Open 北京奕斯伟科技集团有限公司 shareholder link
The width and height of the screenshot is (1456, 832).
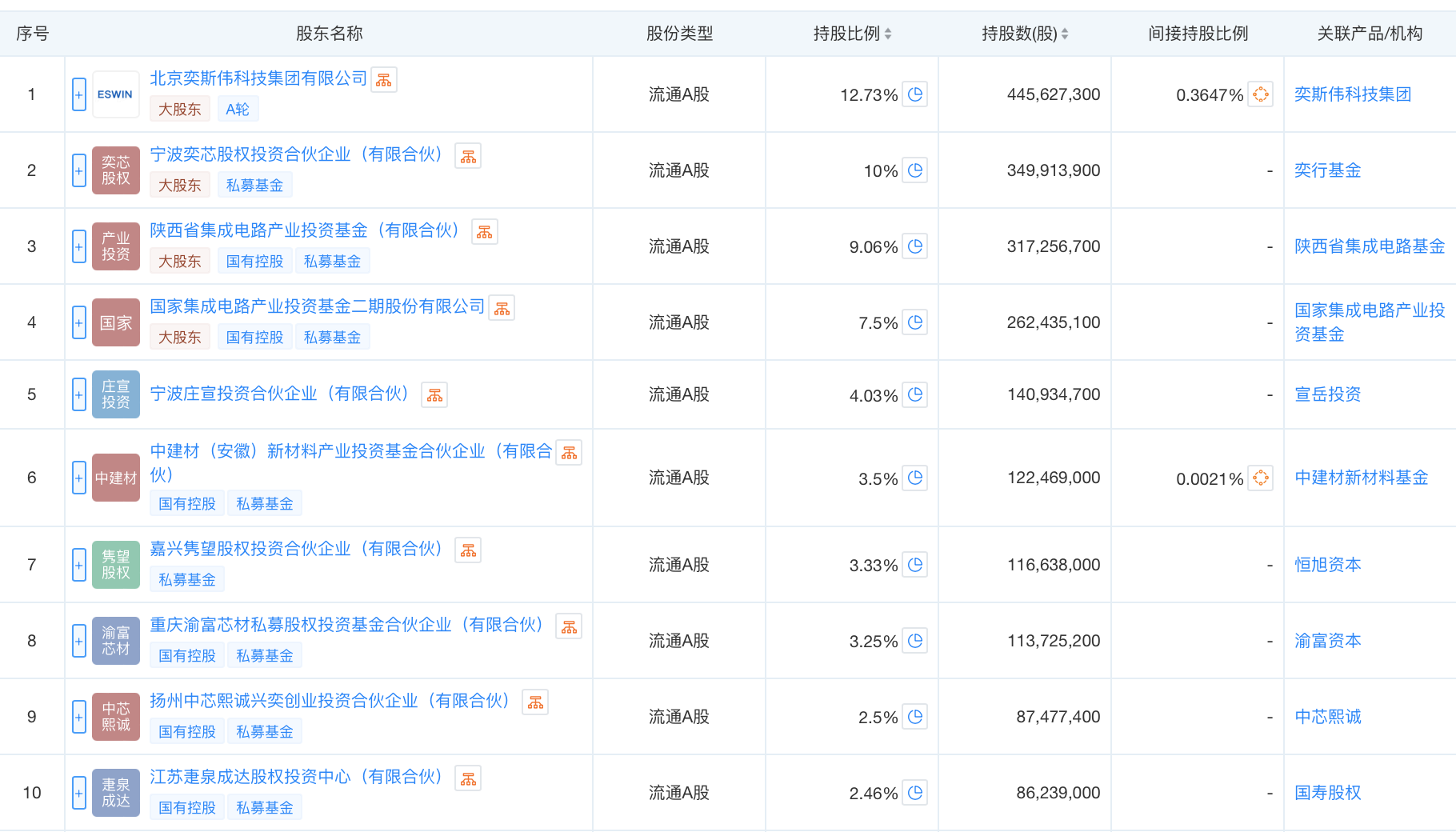[x=258, y=78]
